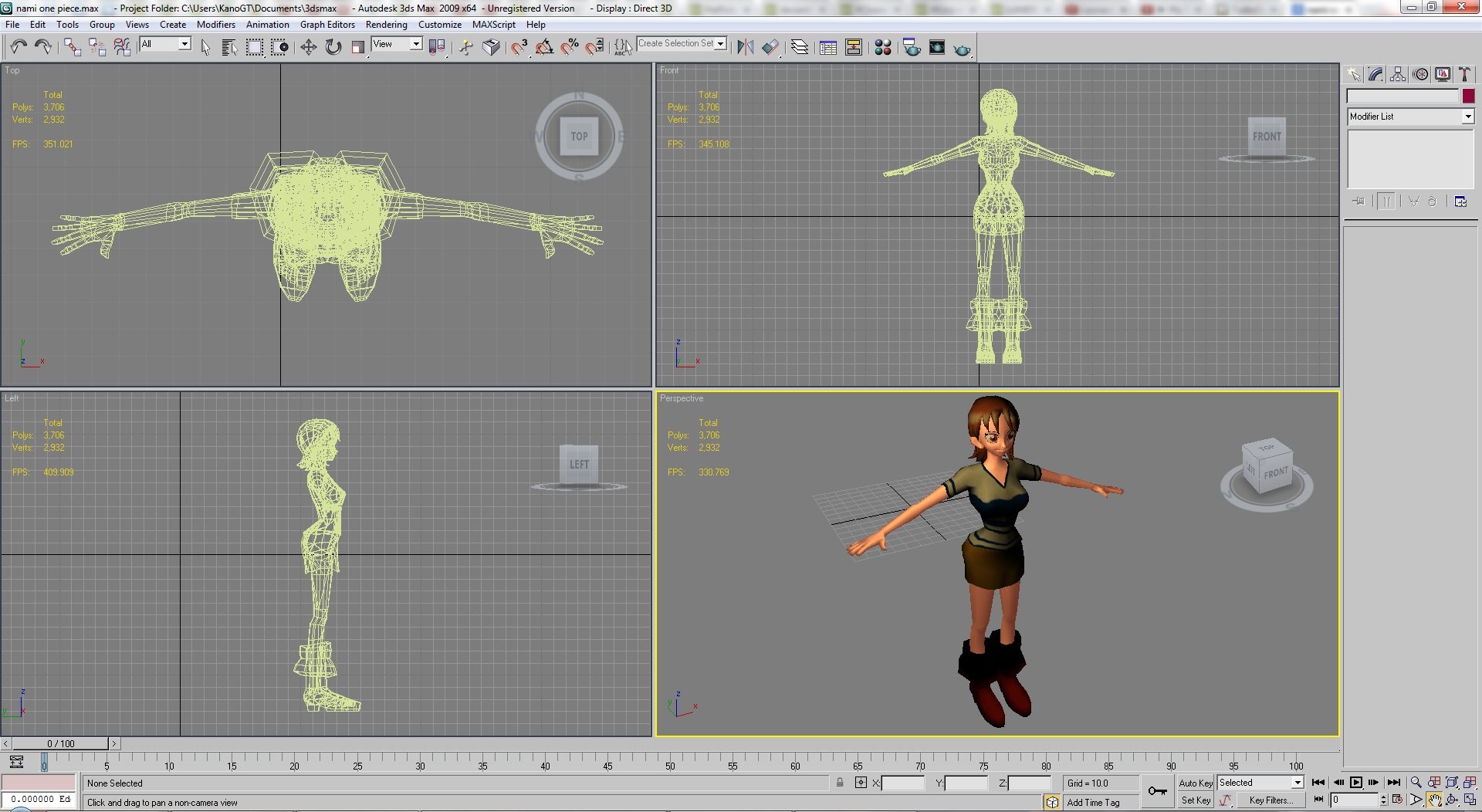Viewport: 1482px width, 812px height.
Task: Click the Bind to Space Warp tool
Action: [122, 48]
